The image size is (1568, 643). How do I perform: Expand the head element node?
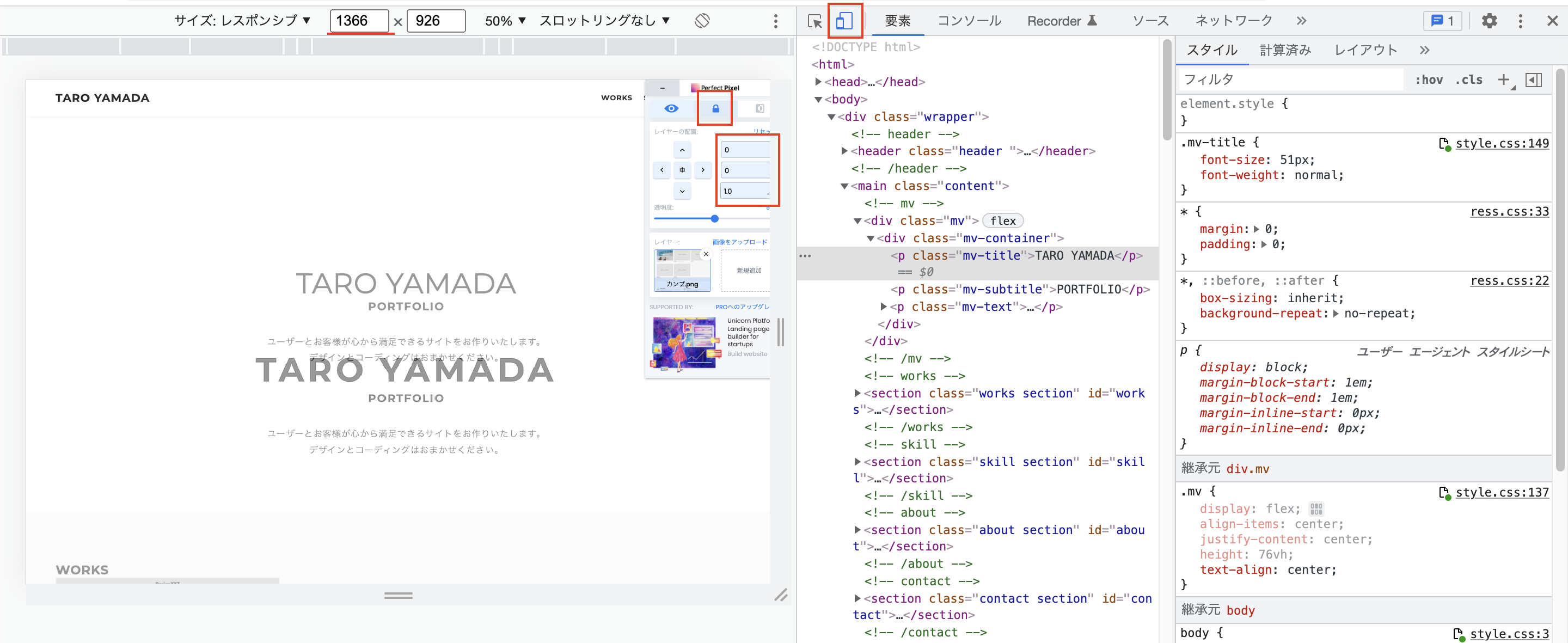(x=819, y=82)
